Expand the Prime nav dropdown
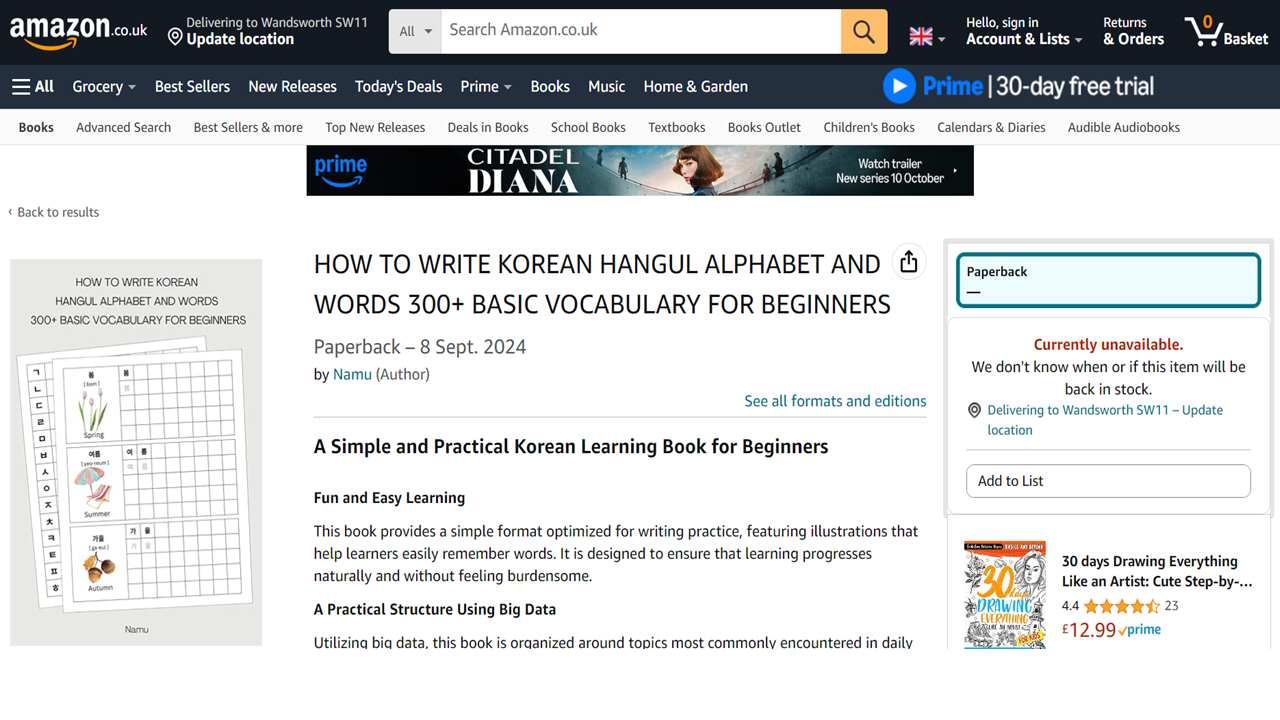Screen dimensions: 1280x720 pos(486,87)
